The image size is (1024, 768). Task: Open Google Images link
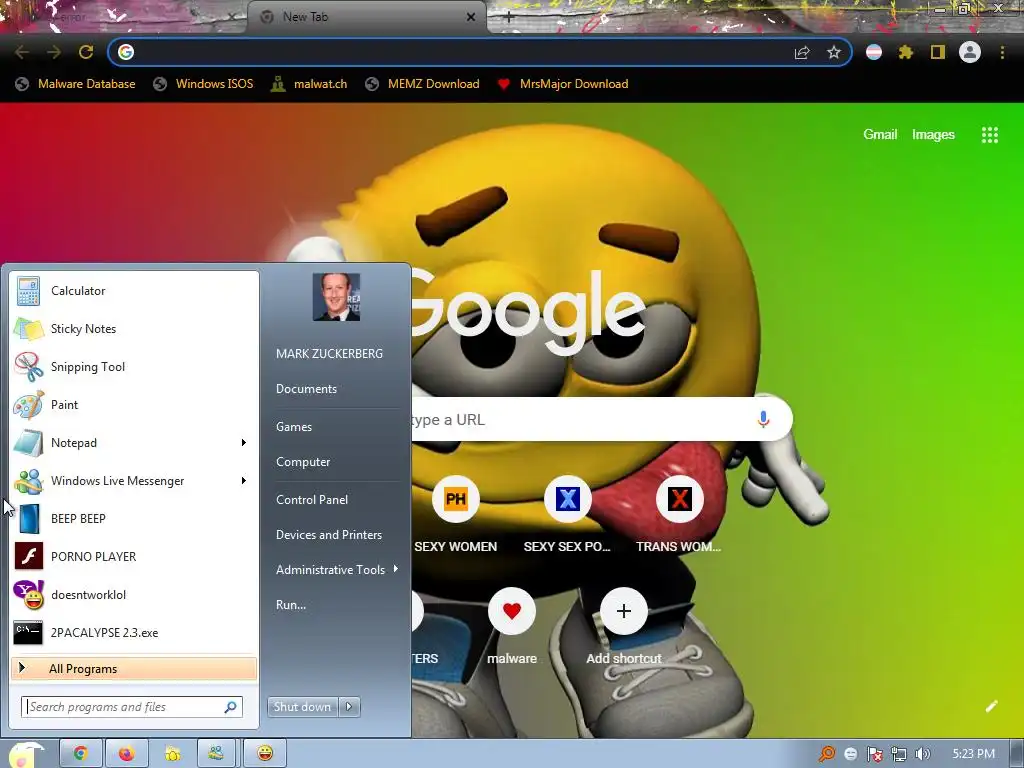pyautogui.click(x=933, y=135)
